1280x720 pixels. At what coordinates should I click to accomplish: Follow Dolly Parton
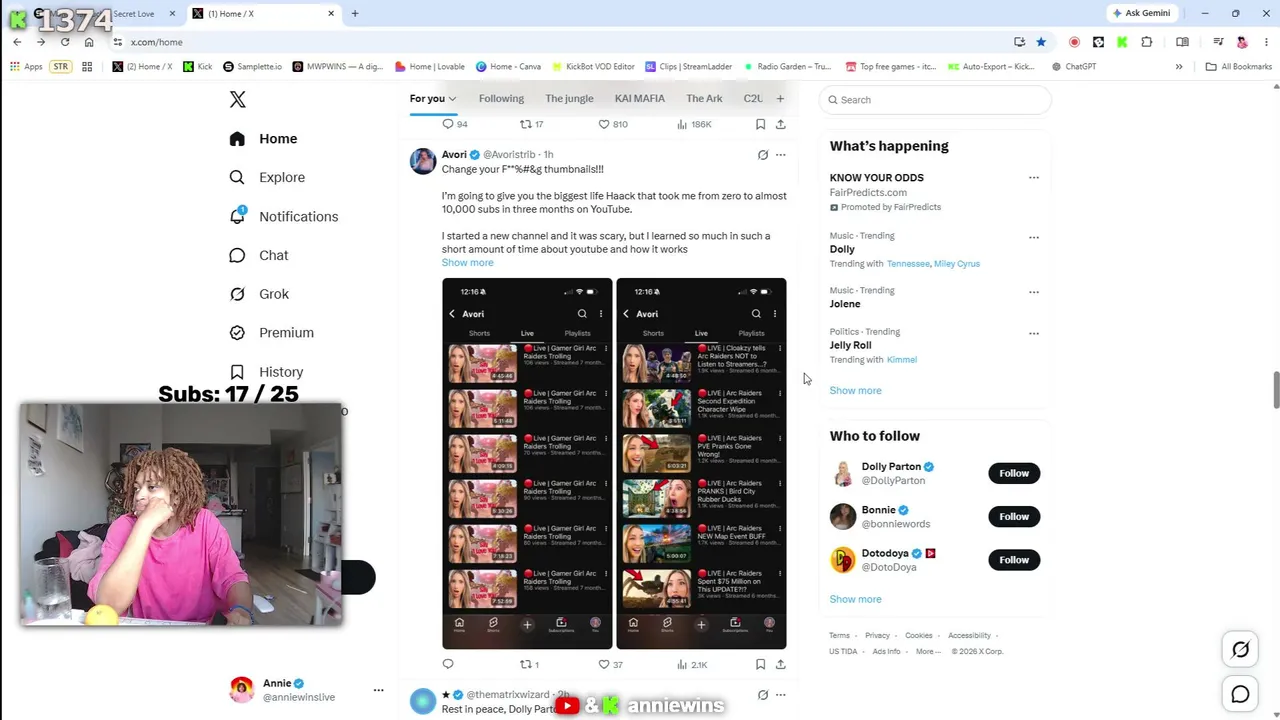(1014, 473)
